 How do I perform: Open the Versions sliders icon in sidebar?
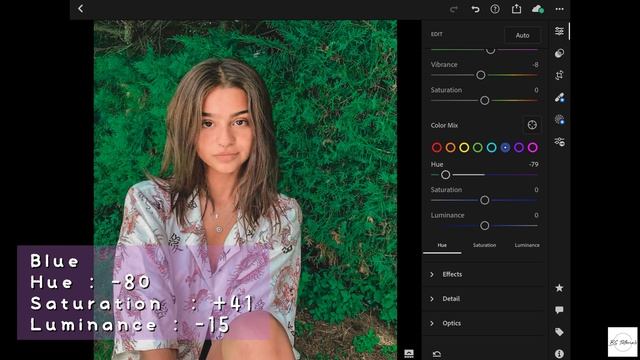coord(559,142)
